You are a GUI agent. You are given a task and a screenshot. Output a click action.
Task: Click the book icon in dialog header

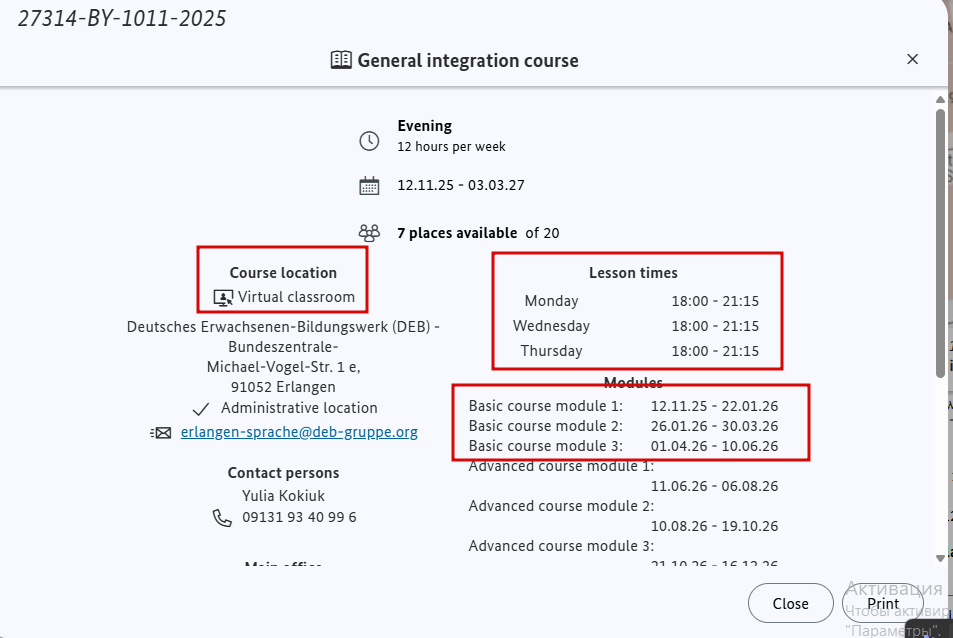click(341, 60)
